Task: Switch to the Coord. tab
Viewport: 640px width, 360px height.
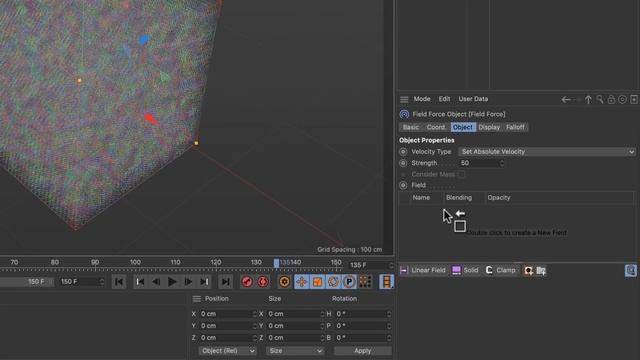Action: 436,127
